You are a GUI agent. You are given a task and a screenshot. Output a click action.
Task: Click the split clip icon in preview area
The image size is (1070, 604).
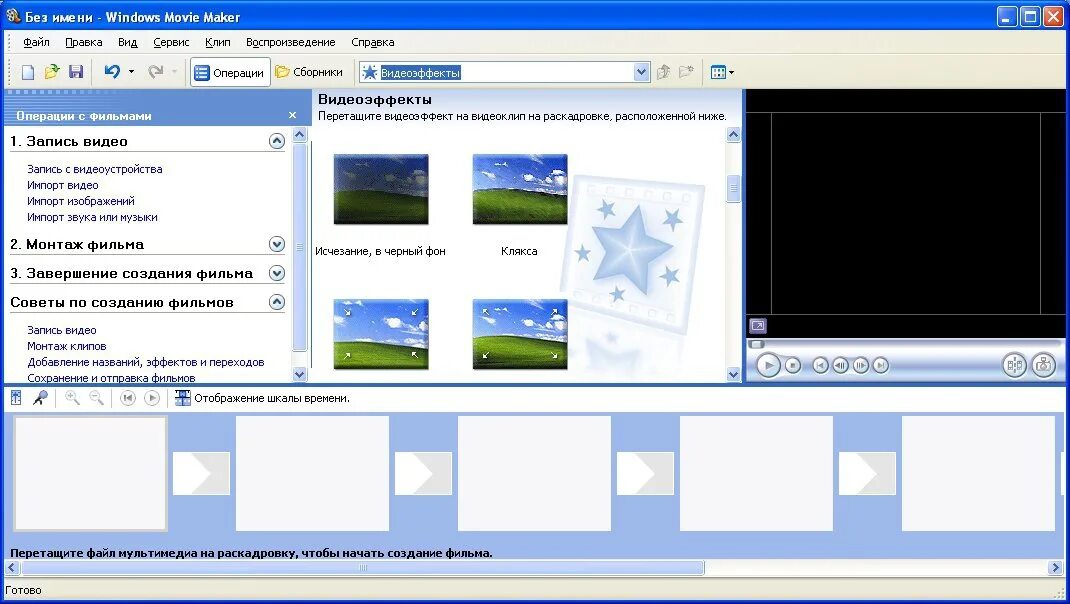point(1014,366)
